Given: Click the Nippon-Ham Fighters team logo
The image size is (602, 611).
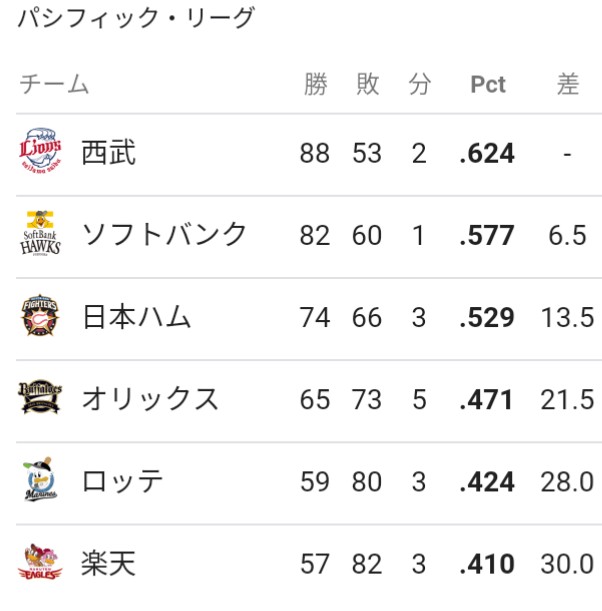Looking at the screenshot, I should tap(40, 315).
